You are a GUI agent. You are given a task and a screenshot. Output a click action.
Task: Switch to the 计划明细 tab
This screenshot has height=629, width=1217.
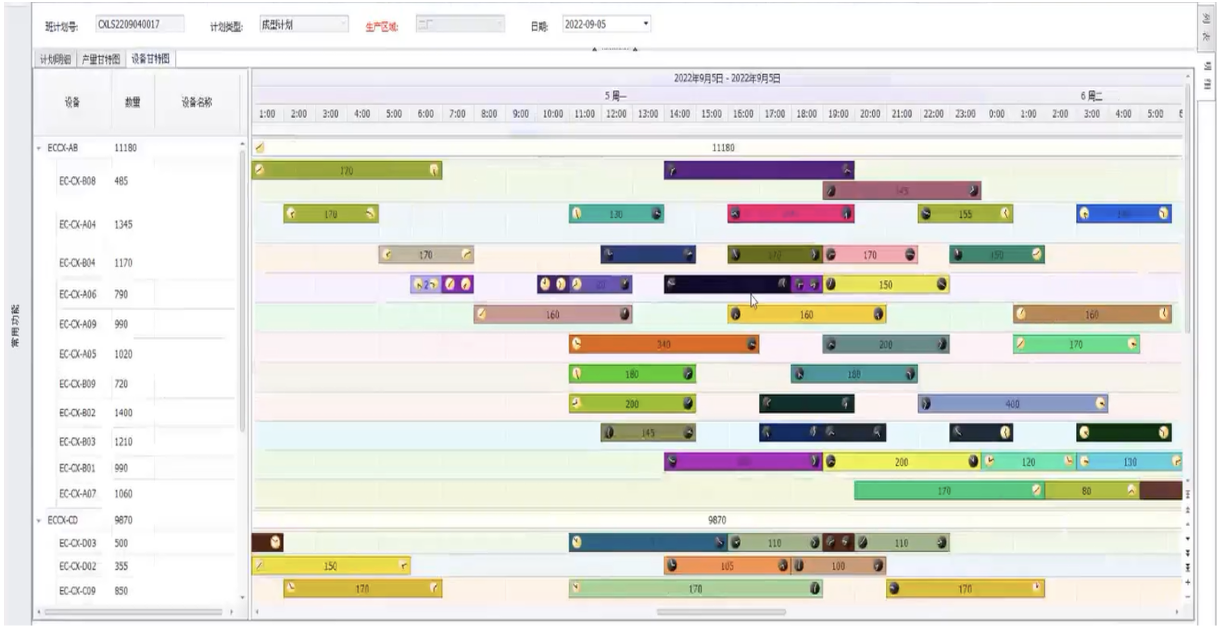57,60
